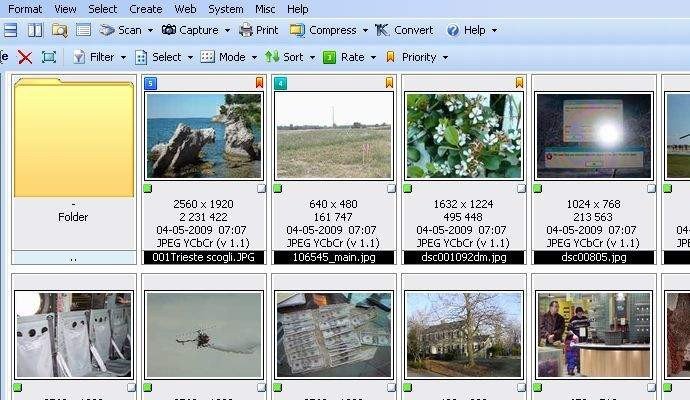This screenshot has height=400, width=690.
Task: Click the Mode button label
Action: click(x=232, y=57)
